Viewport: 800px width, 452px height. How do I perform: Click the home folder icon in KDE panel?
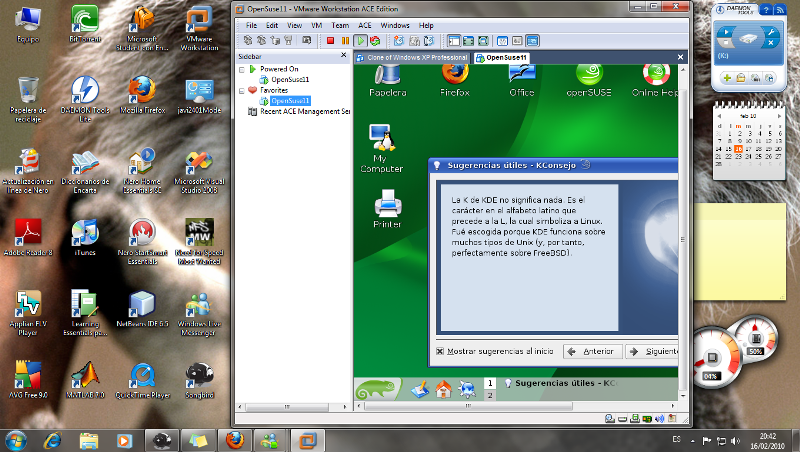tap(443, 389)
